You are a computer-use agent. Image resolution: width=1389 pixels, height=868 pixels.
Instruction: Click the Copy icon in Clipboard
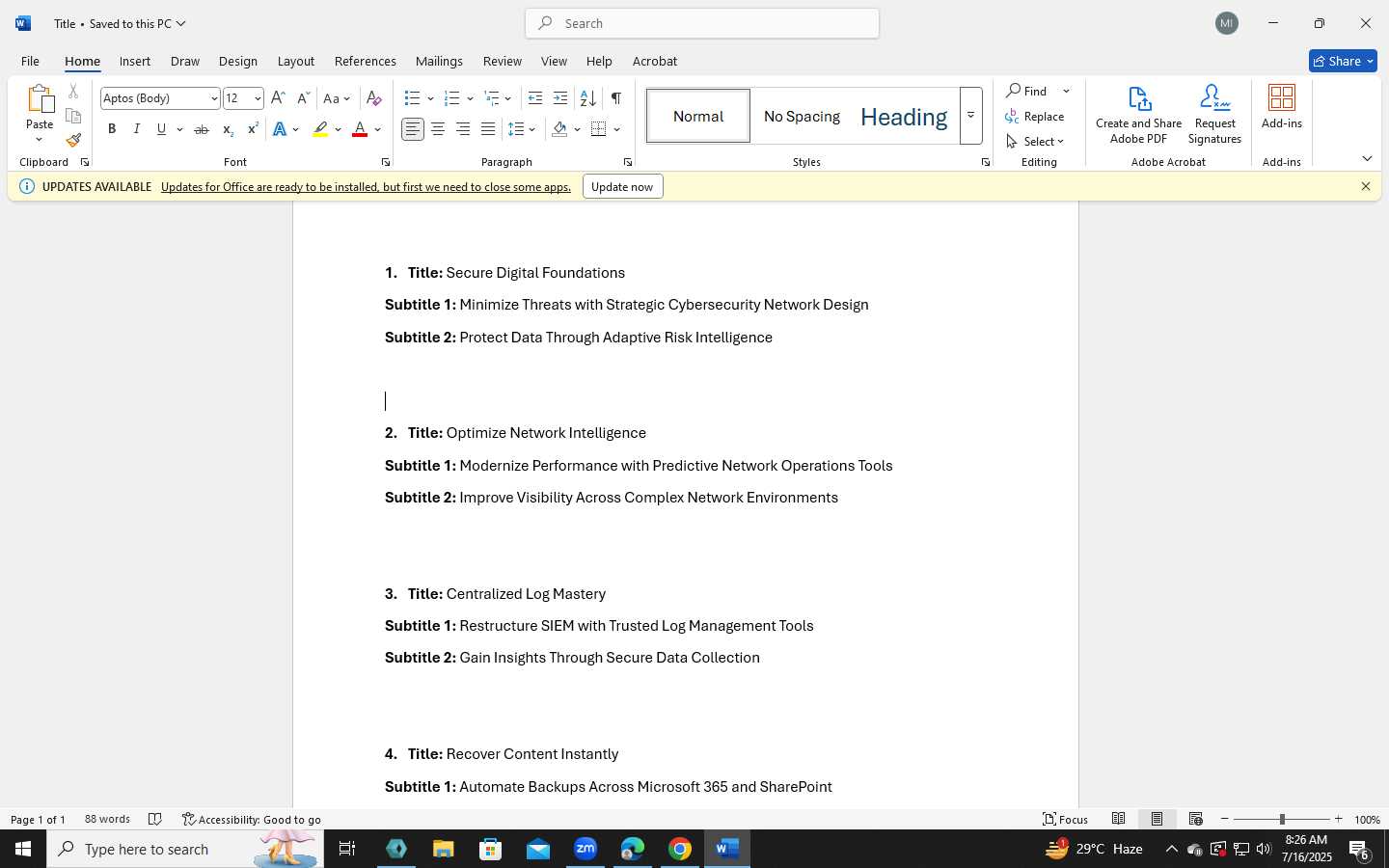[x=73, y=116]
